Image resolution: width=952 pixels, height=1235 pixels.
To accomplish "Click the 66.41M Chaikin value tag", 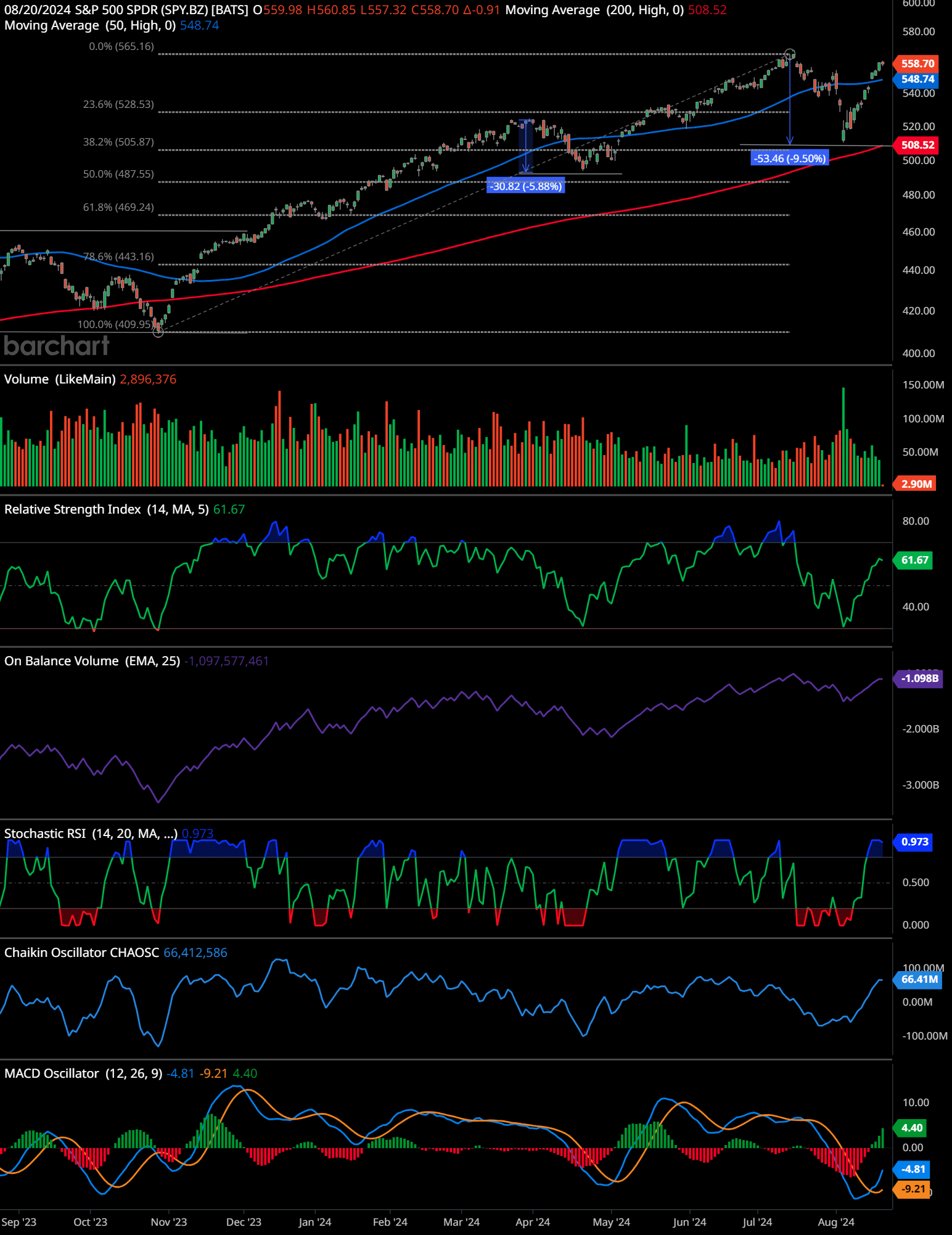I will 918,979.
